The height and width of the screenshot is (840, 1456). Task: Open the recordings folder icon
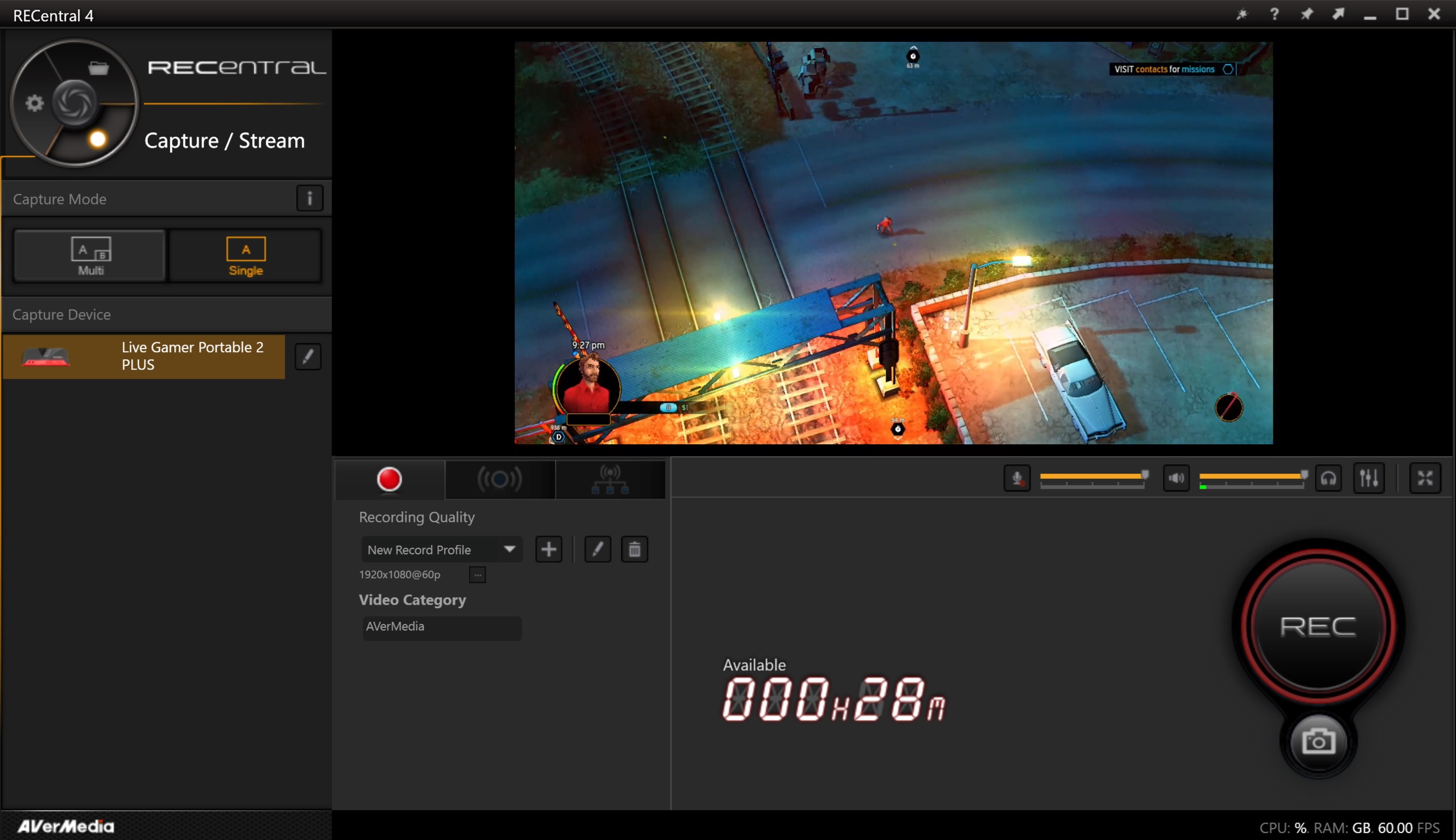[98, 68]
